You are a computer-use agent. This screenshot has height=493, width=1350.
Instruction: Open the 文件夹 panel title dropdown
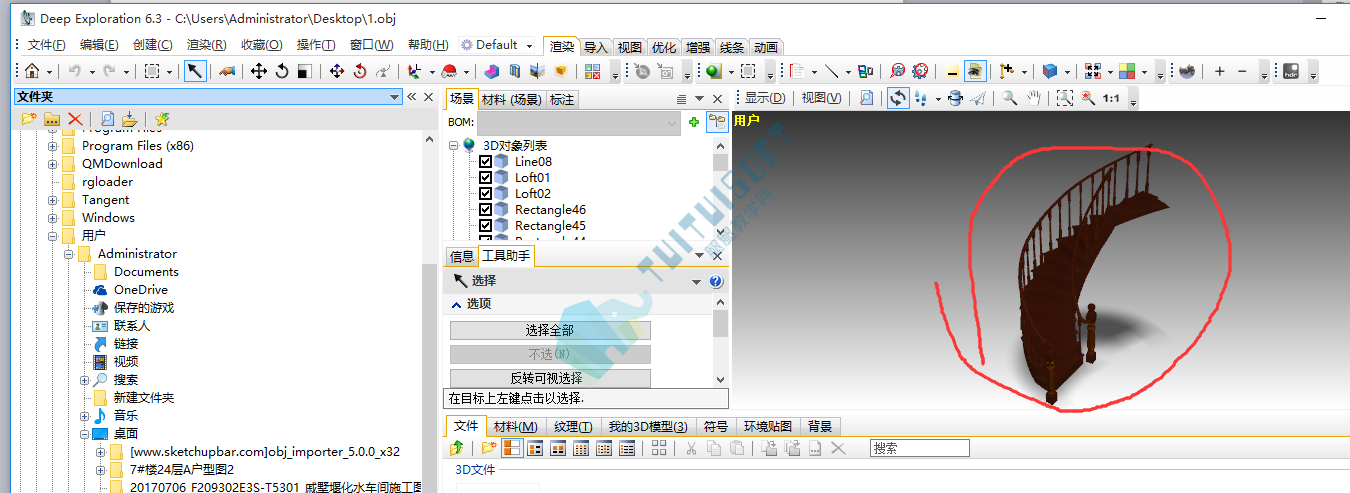coord(394,97)
